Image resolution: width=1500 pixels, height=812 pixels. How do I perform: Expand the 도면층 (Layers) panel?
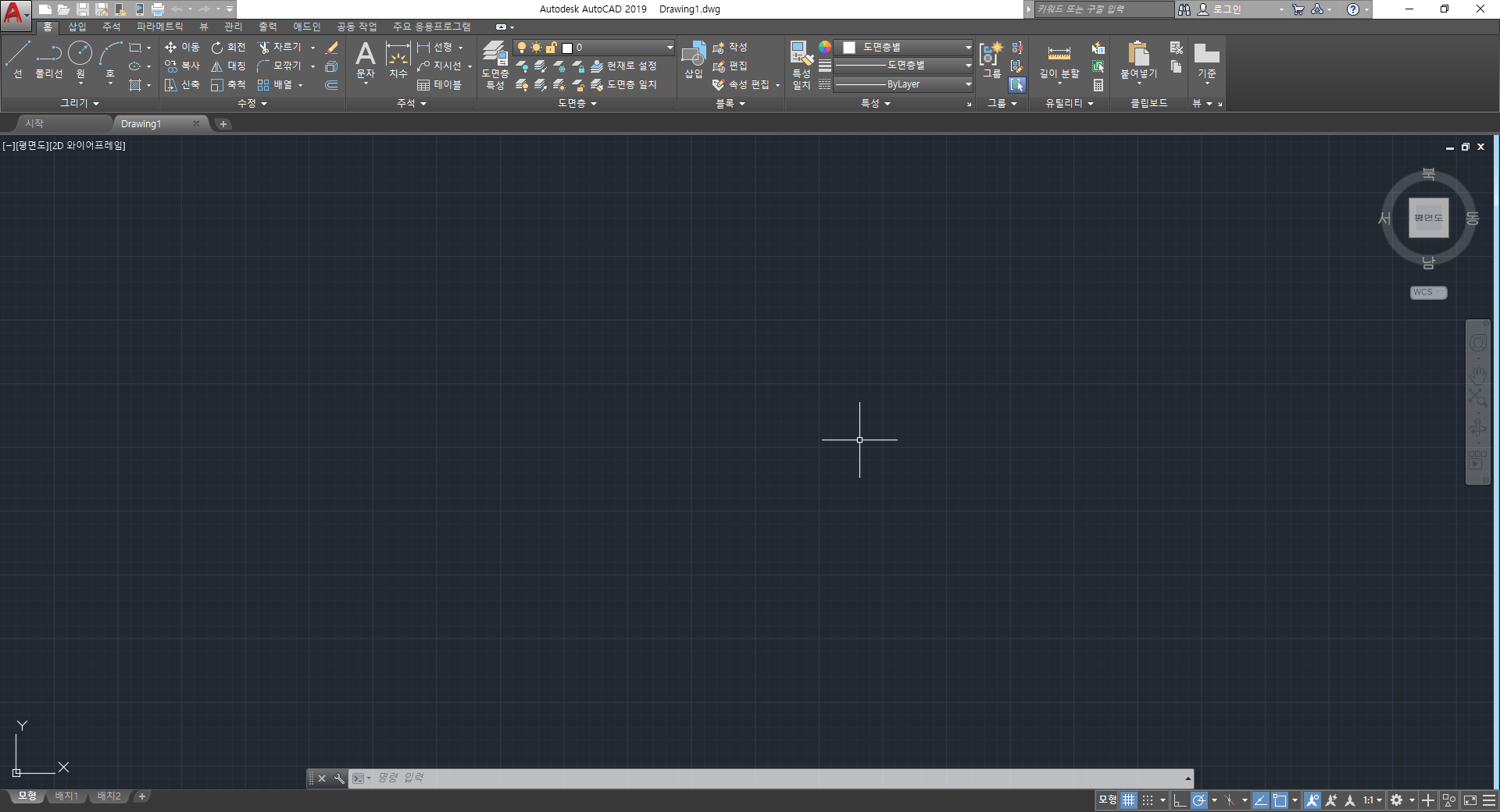(x=577, y=103)
